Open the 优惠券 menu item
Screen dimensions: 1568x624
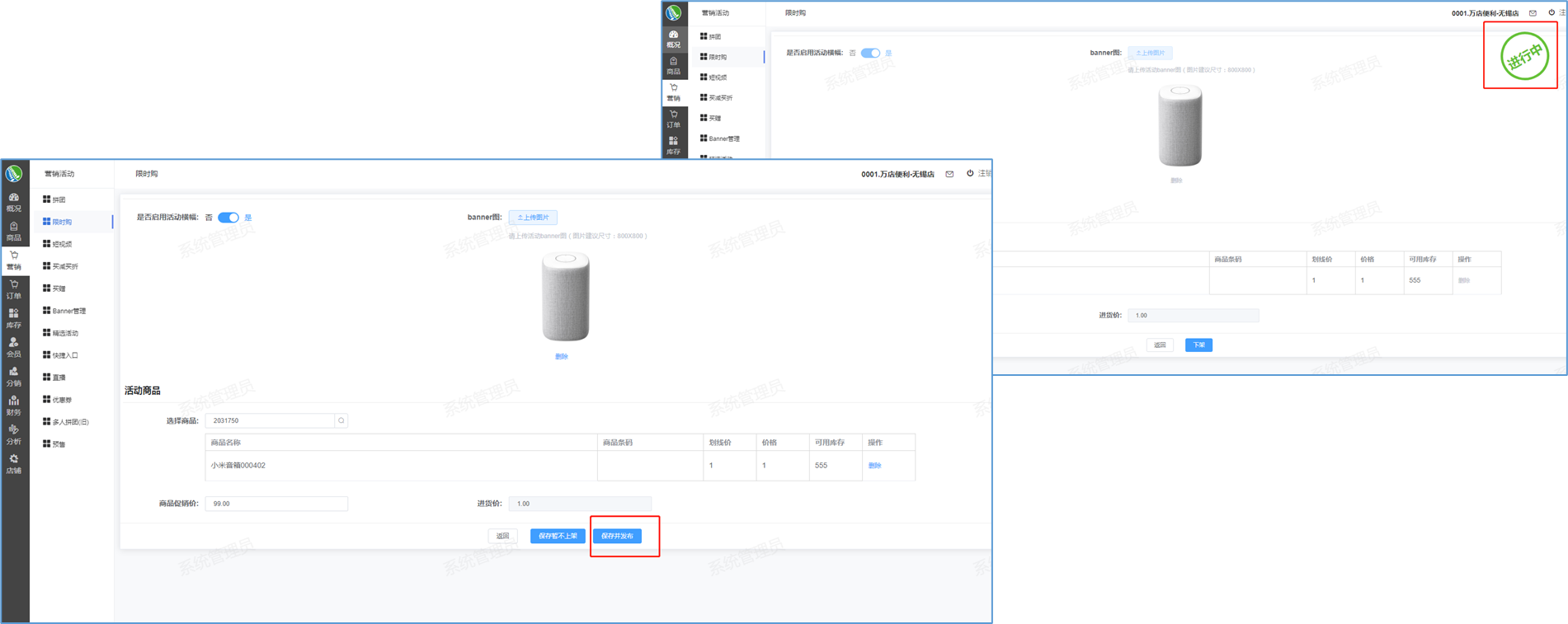[x=62, y=400]
